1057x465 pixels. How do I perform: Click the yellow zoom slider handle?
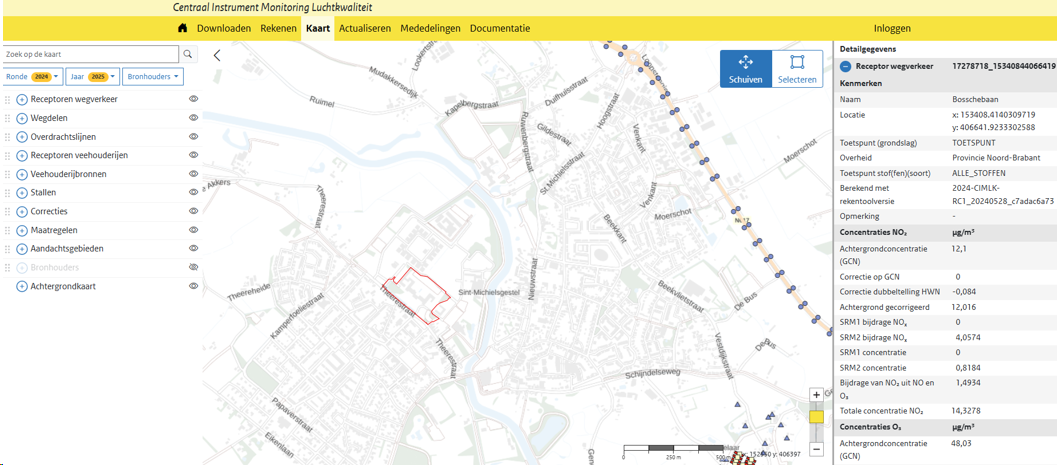[x=816, y=417]
